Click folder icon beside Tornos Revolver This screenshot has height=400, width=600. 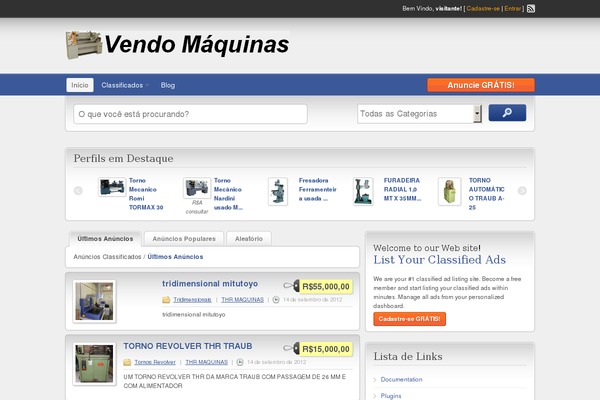coord(127,362)
